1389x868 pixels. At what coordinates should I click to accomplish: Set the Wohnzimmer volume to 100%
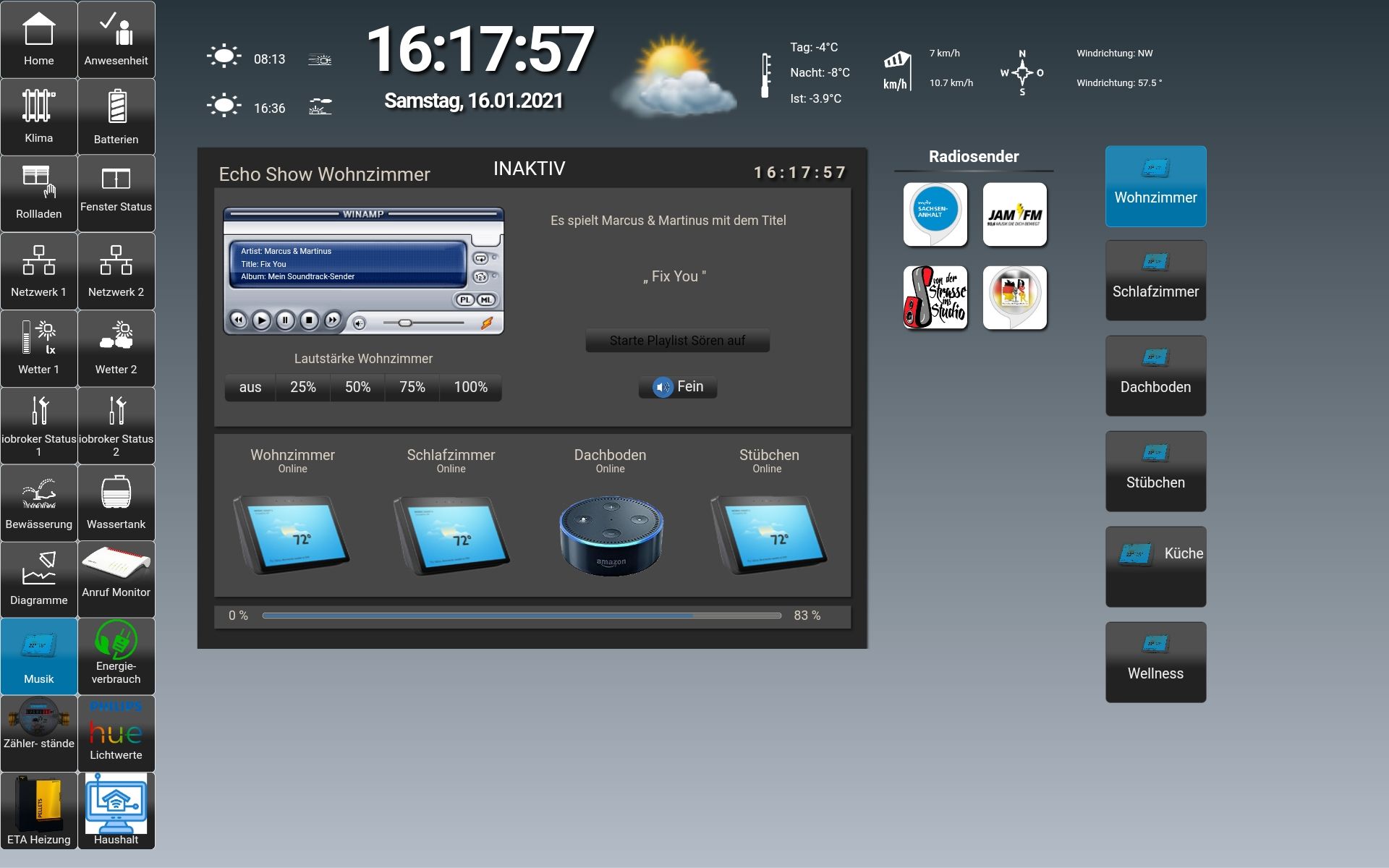(x=470, y=387)
